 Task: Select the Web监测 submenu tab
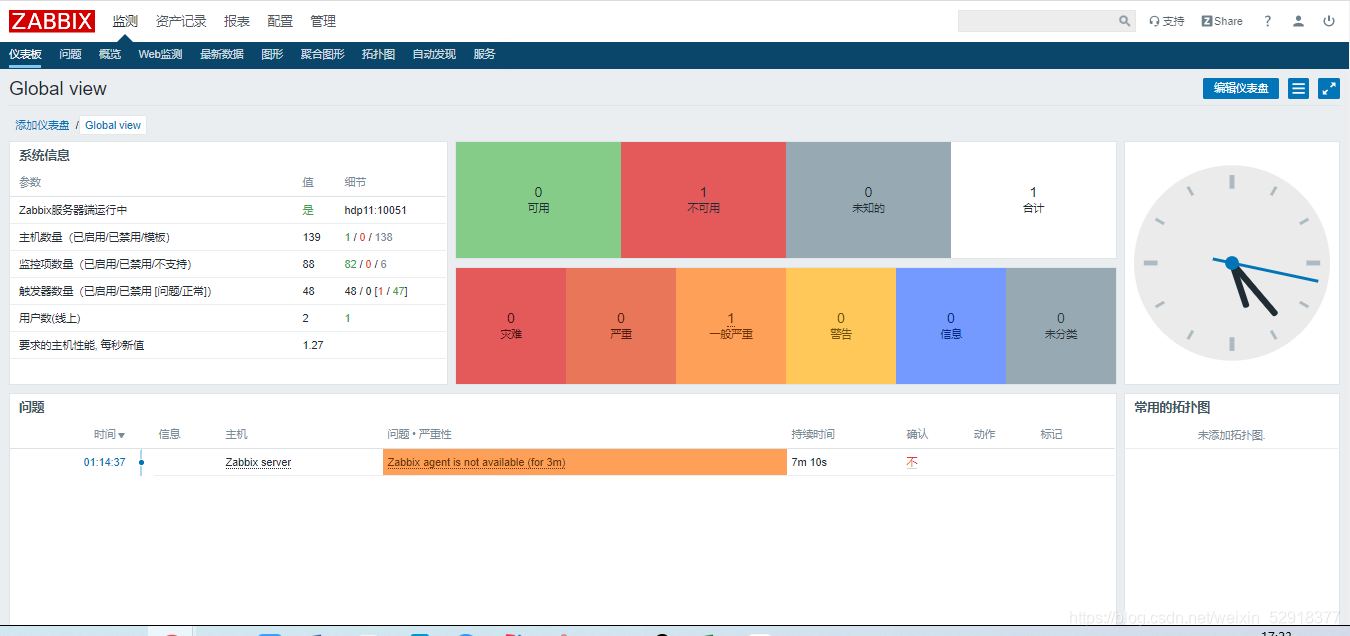click(x=160, y=55)
